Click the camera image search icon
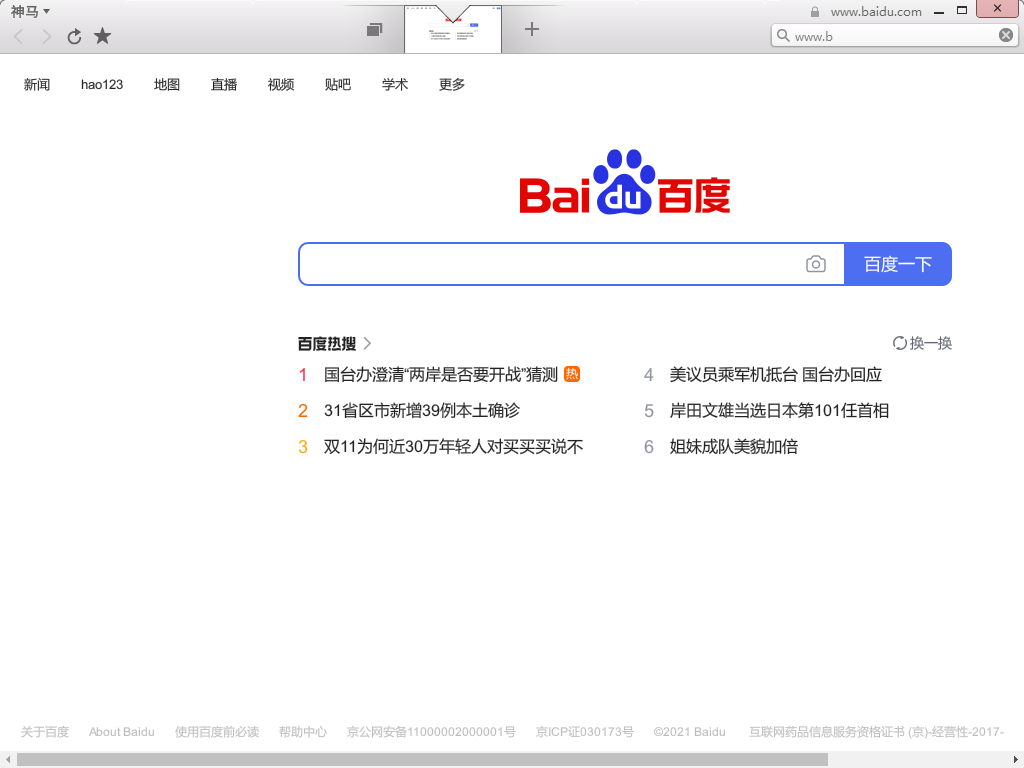Screen dimensions: 1024x768 pos(816,264)
